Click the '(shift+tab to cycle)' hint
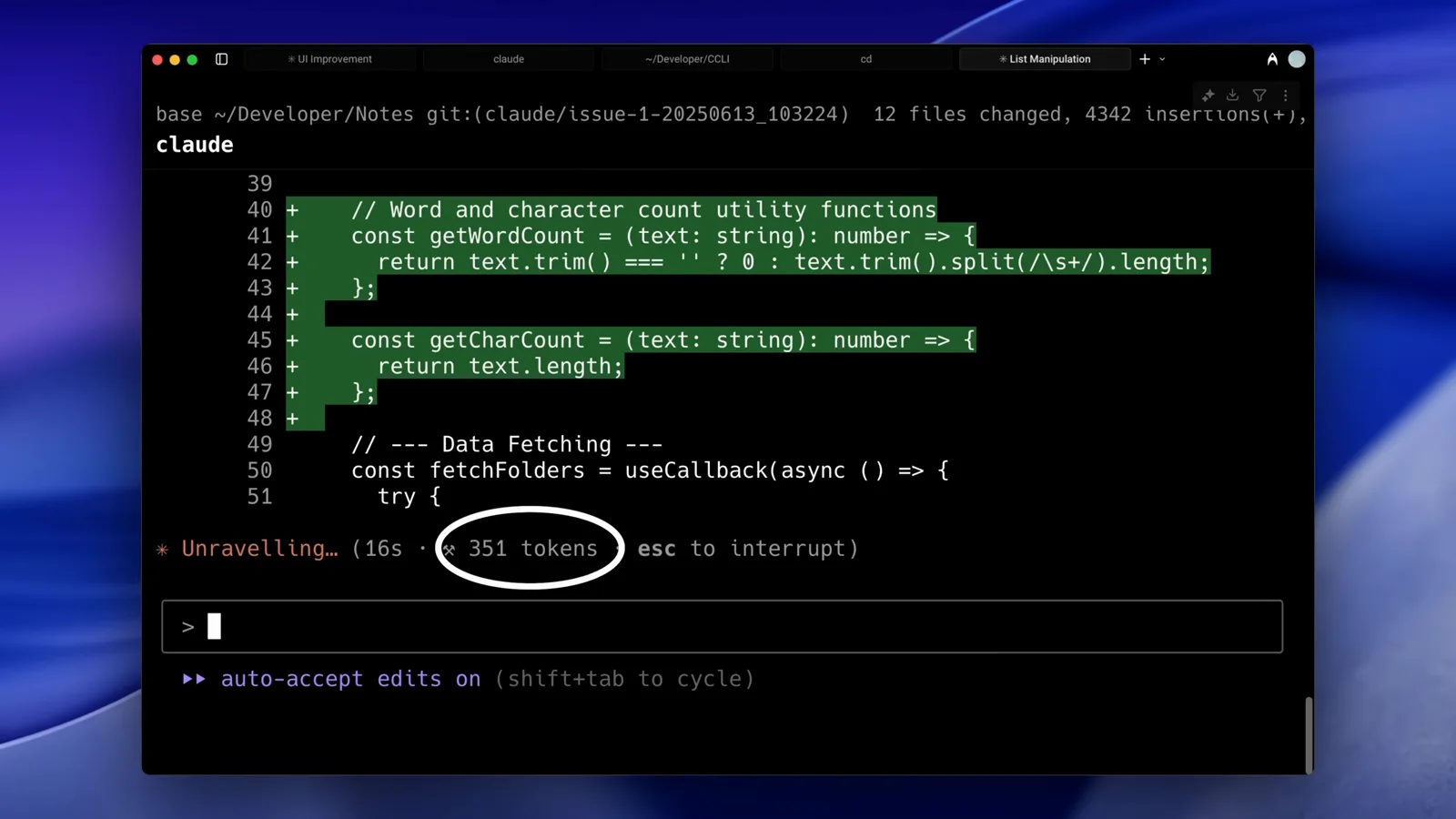 [x=624, y=679]
